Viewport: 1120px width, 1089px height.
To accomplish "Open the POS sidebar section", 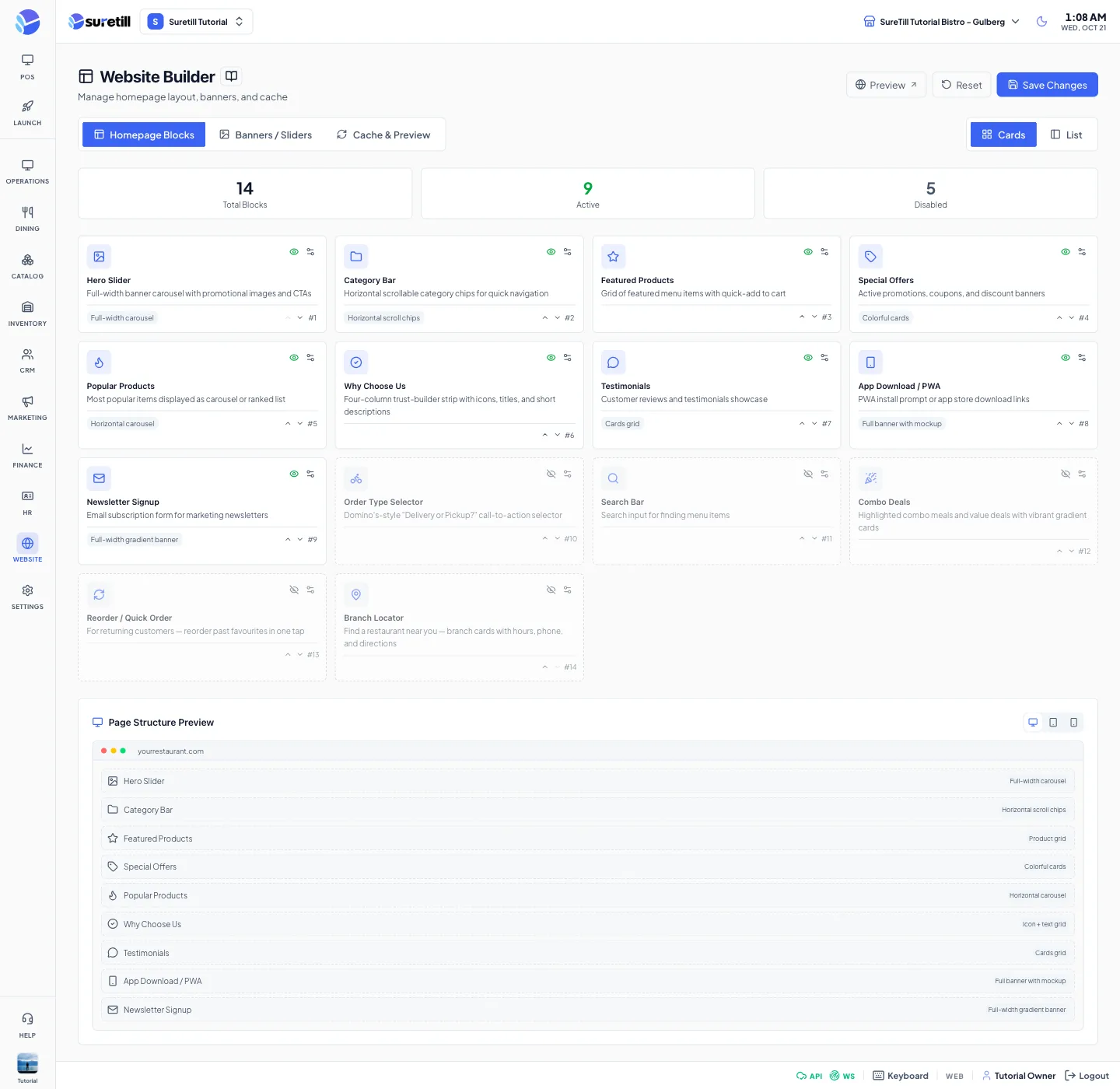I will pos(27,67).
